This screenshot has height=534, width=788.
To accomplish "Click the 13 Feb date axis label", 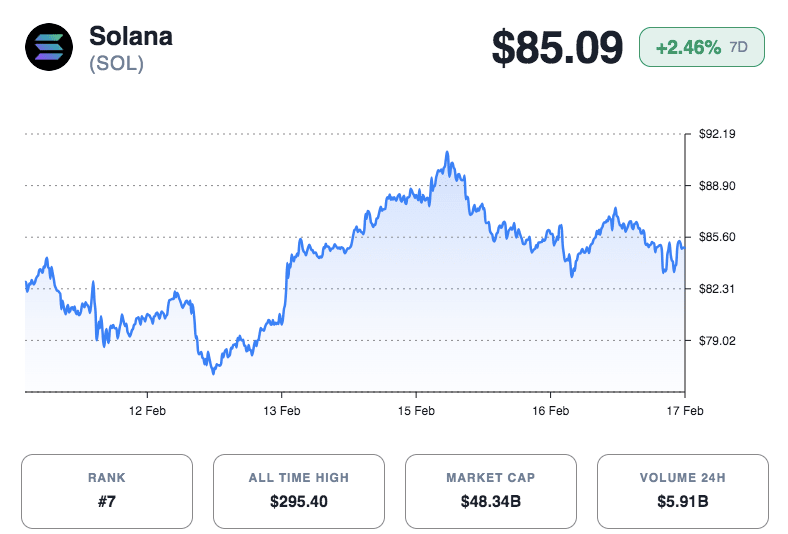I will click(x=282, y=411).
